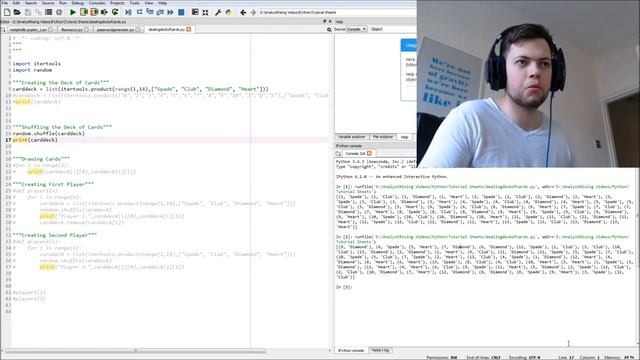The height and width of the screenshot is (360, 640).
Task: Click the New file icon in toolbar
Action: point(7,12)
